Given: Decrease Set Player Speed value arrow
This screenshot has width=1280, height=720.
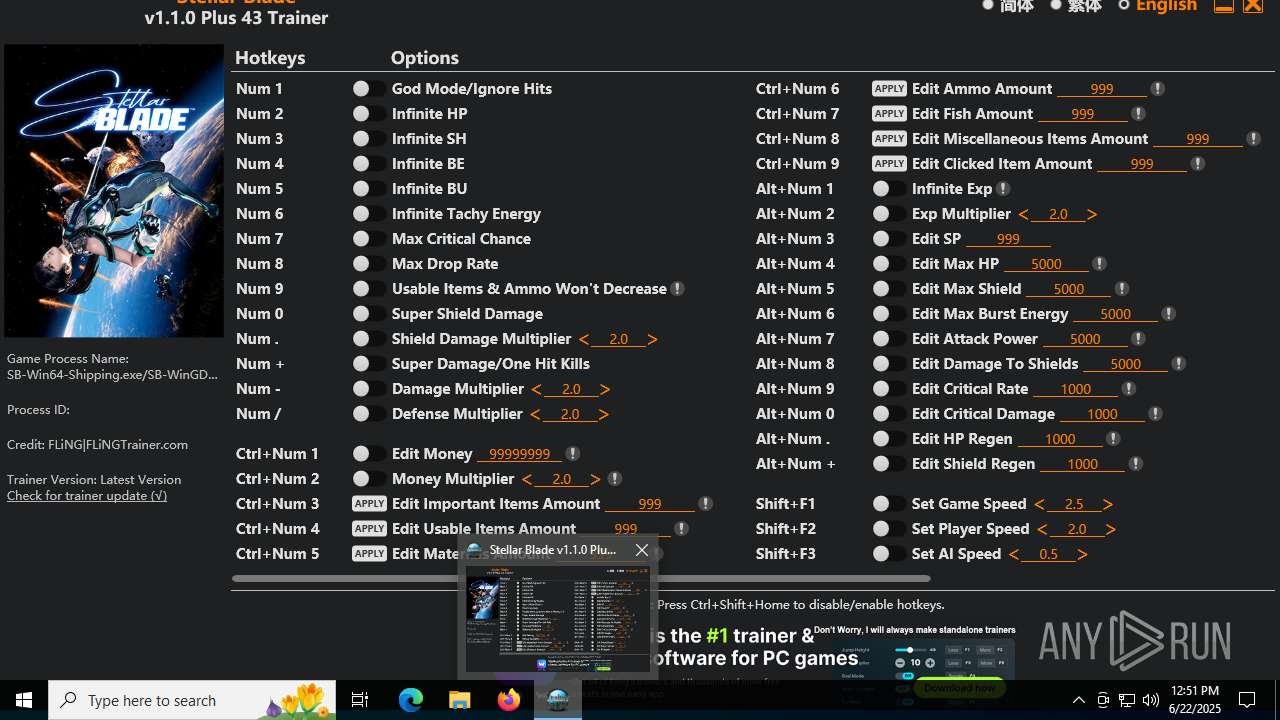Looking at the screenshot, I should click(x=1042, y=529).
